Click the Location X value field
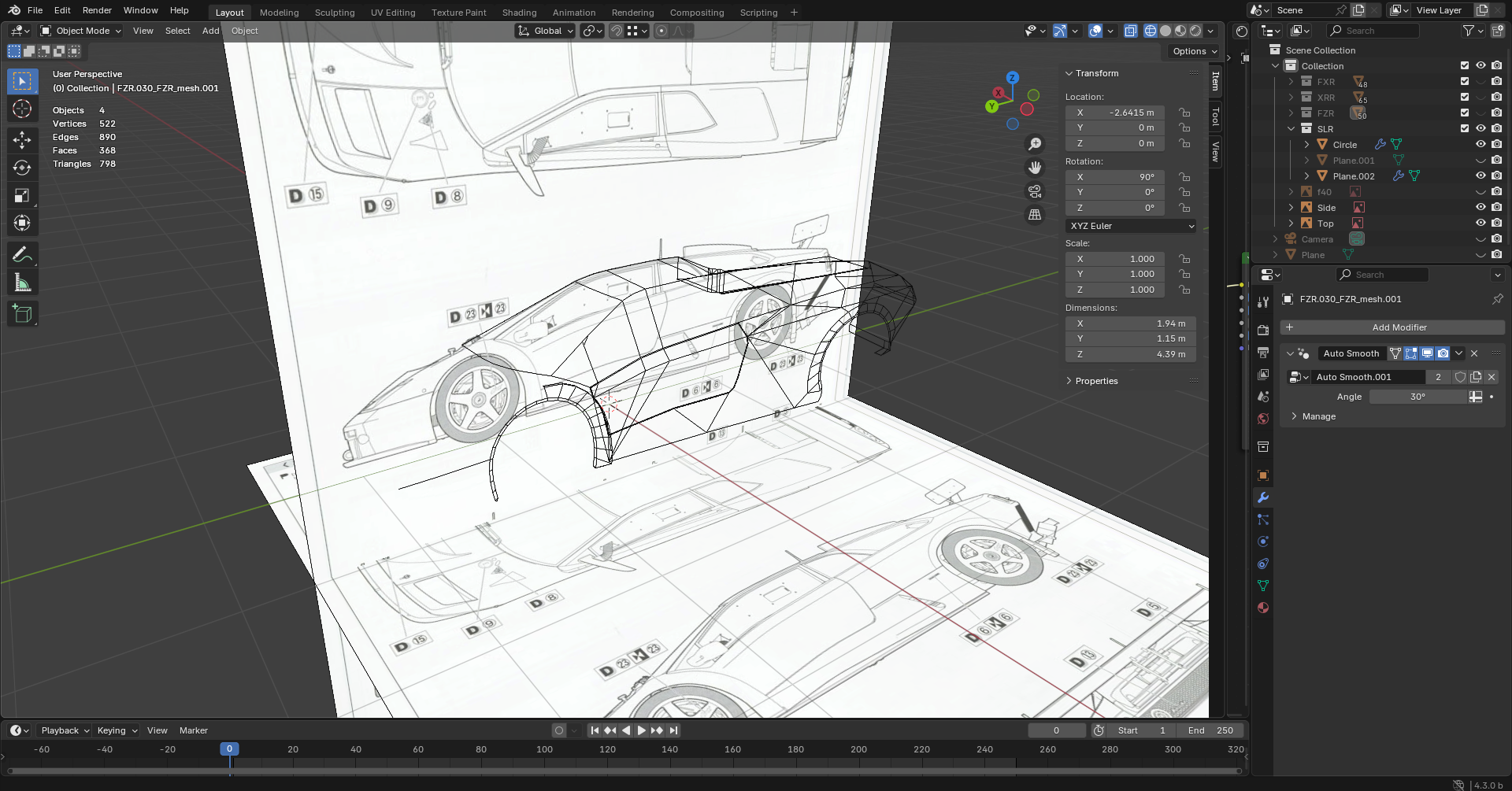Screen dimensions: 1512x791 pos(1114,113)
